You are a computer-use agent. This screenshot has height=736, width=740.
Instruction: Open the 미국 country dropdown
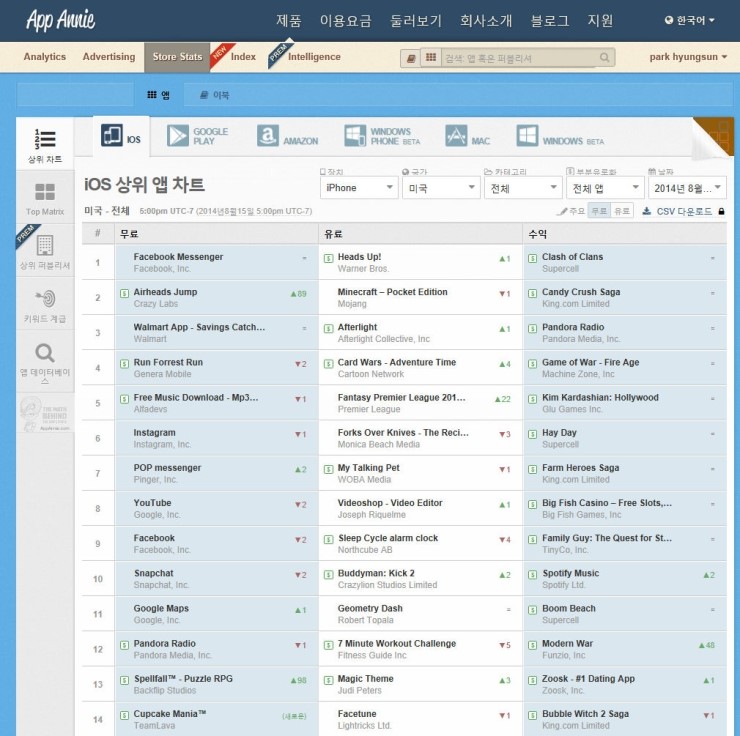[x=441, y=188]
